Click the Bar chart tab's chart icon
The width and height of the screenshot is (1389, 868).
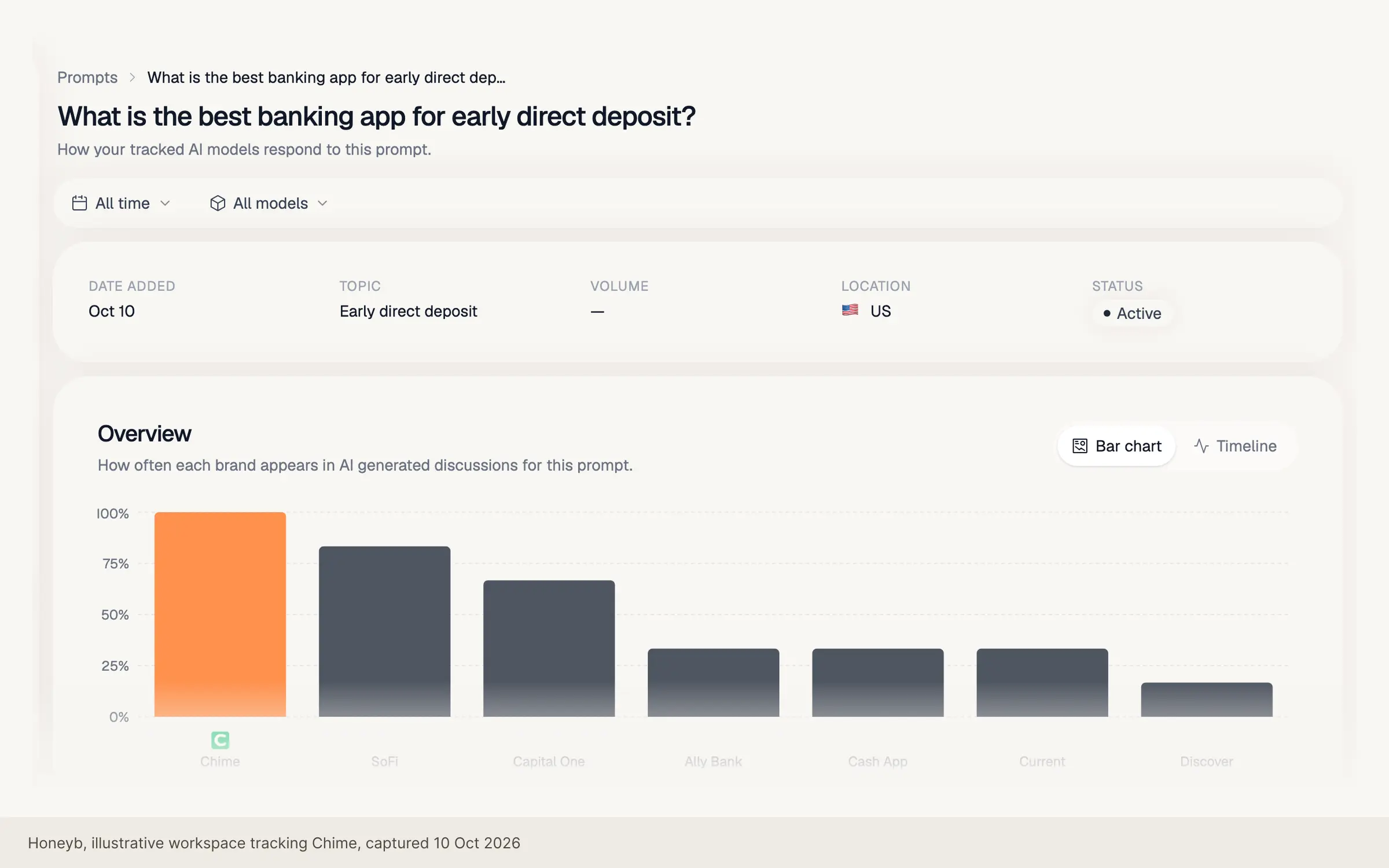tap(1080, 446)
